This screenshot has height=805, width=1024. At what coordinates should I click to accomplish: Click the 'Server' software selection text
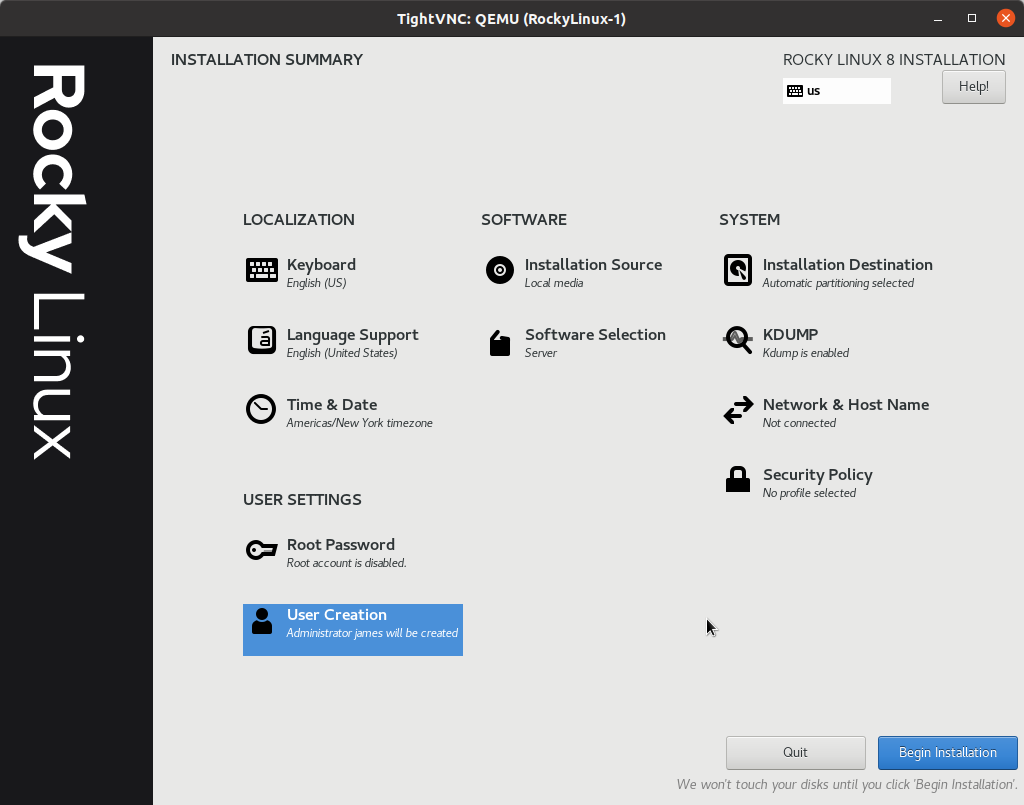tap(541, 353)
